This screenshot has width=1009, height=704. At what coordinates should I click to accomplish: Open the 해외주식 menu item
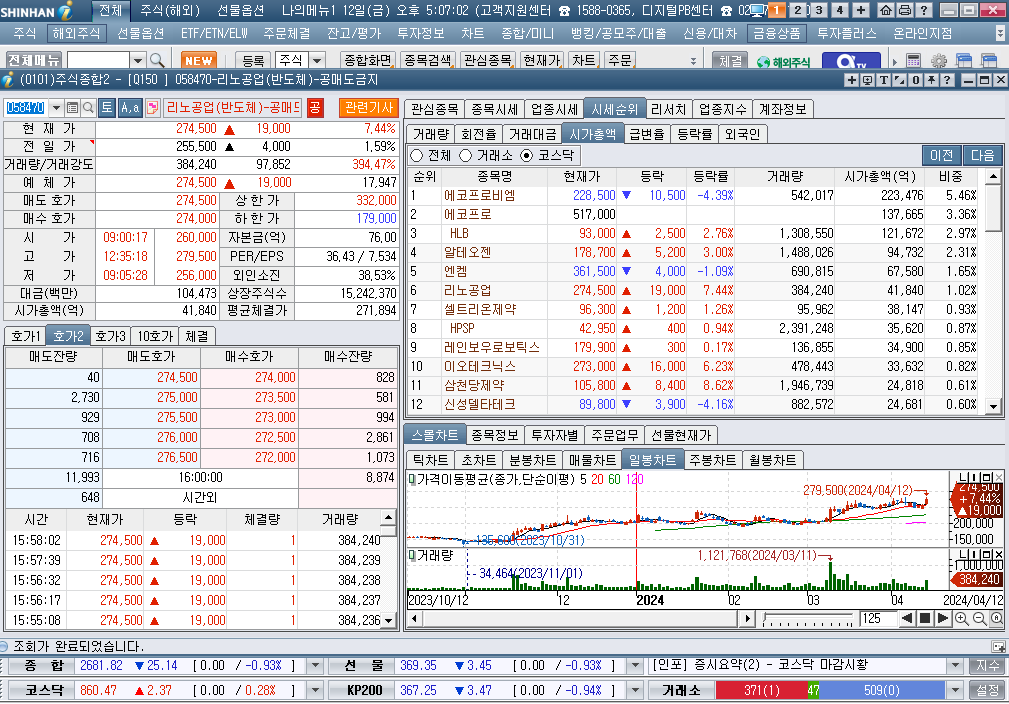point(77,33)
